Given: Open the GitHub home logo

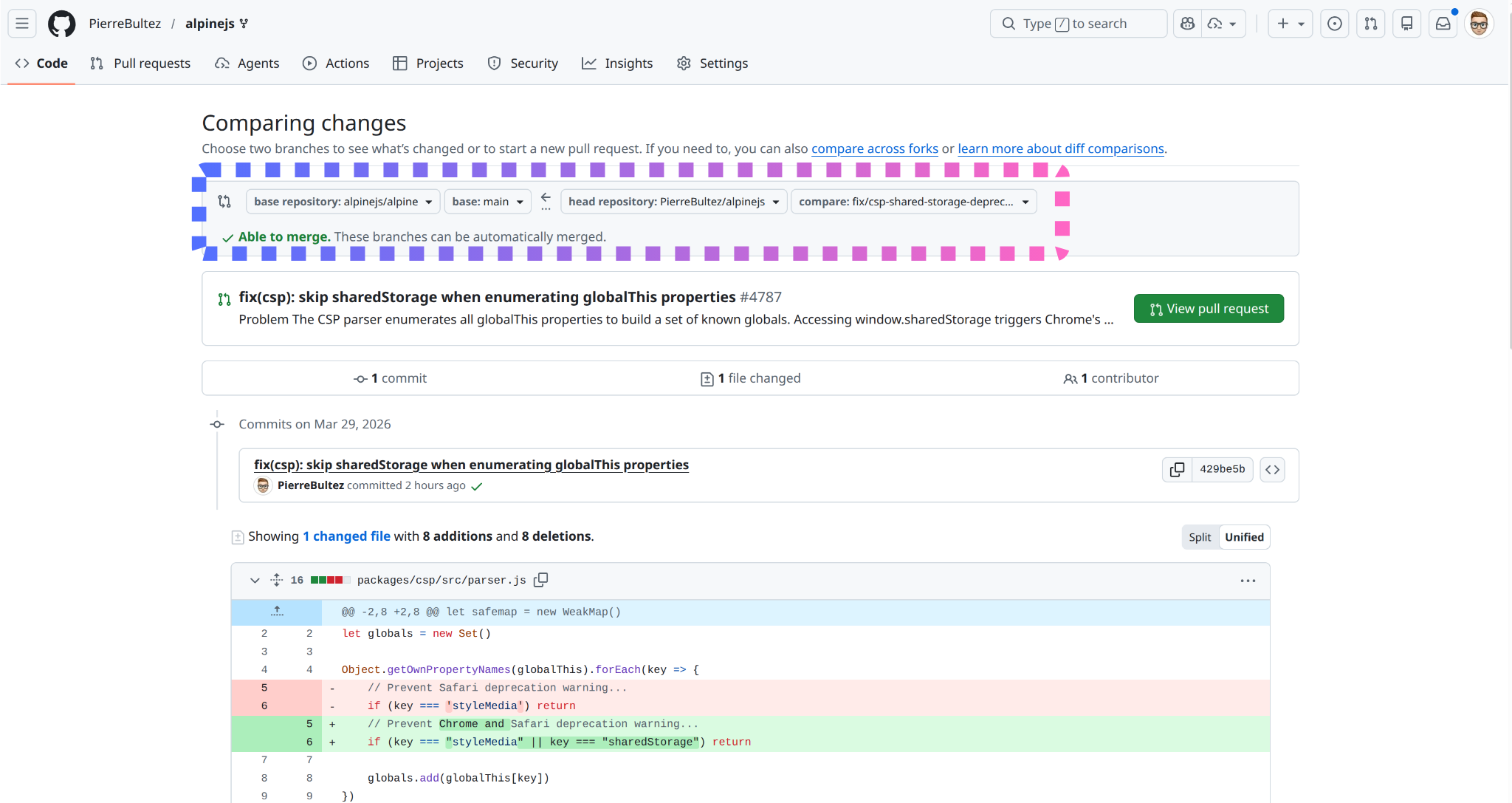Looking at the screenshot, I should click(61, 23).
